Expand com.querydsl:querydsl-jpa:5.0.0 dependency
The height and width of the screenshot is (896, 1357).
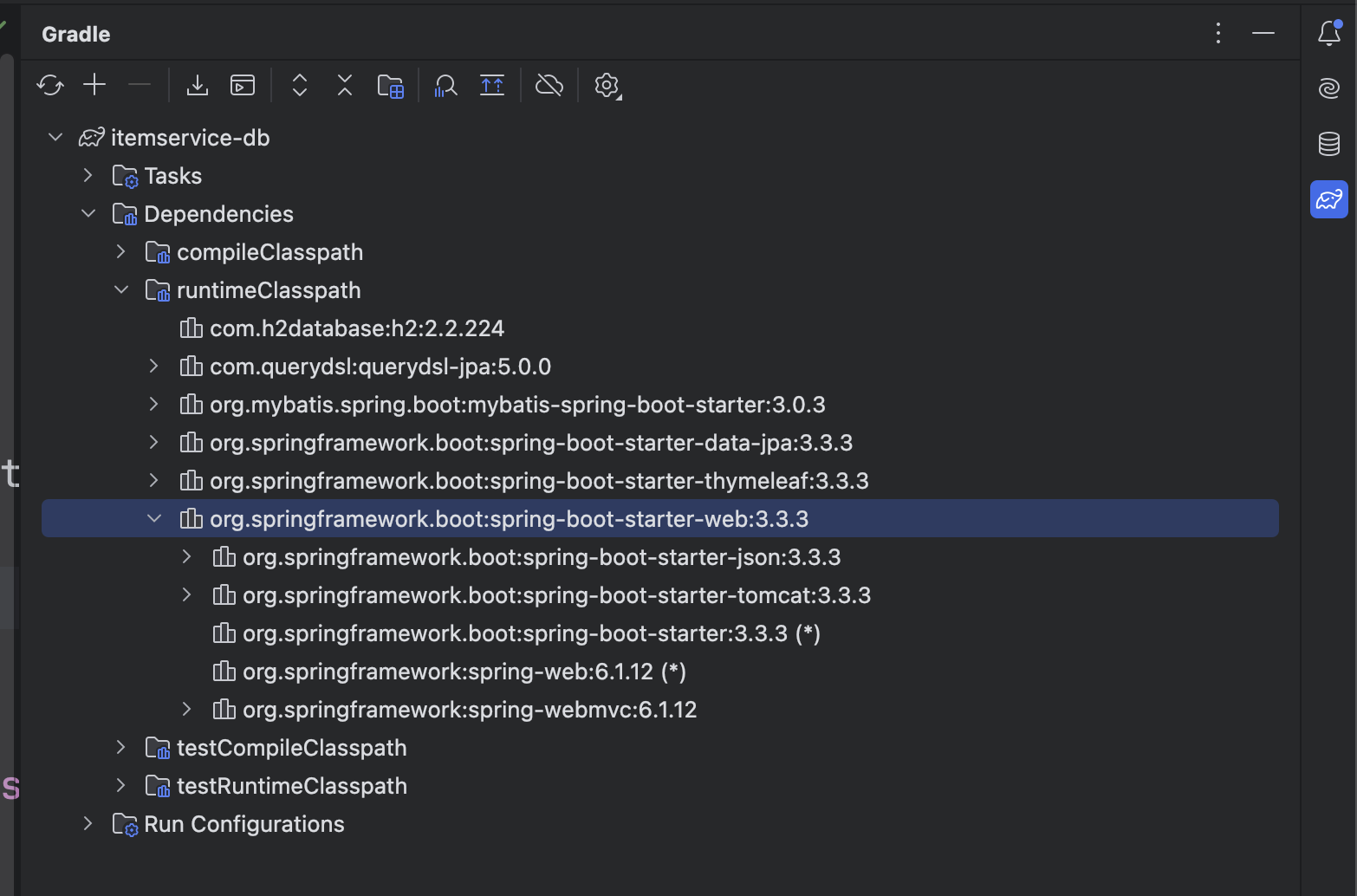[x=153, y=366]
